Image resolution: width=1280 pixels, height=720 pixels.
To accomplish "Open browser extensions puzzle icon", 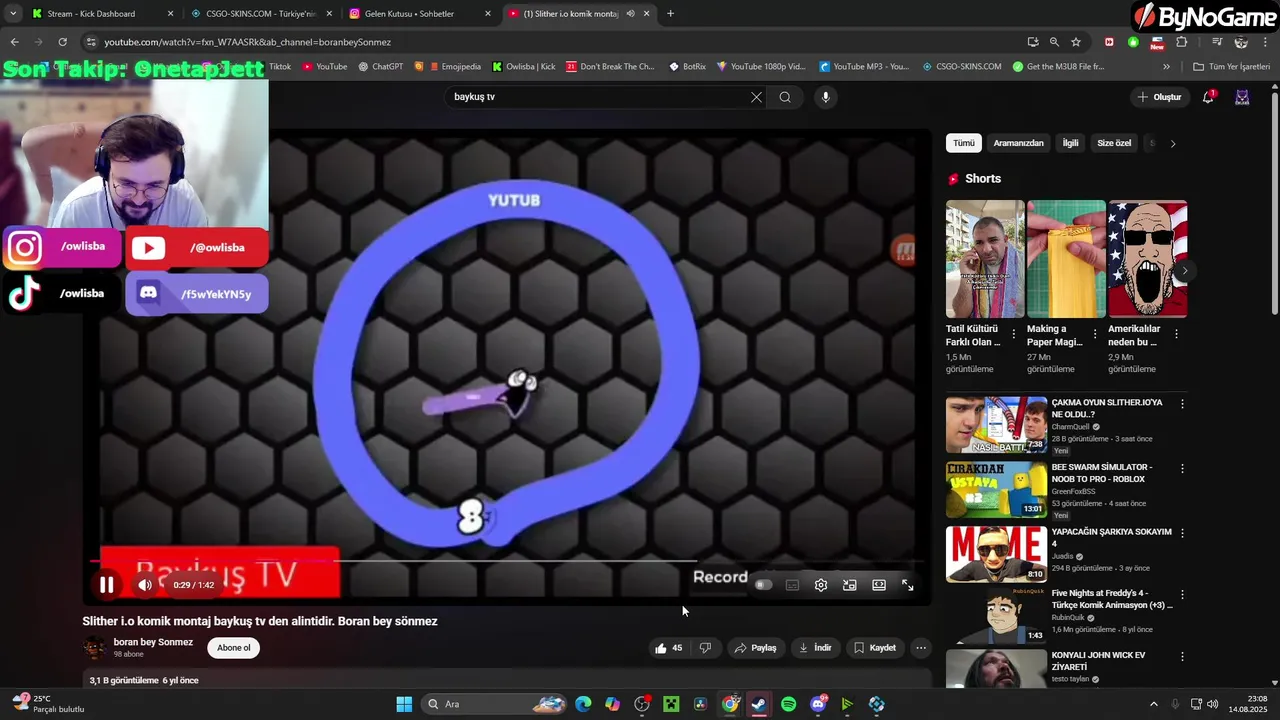I will [x=1181, y=42].
